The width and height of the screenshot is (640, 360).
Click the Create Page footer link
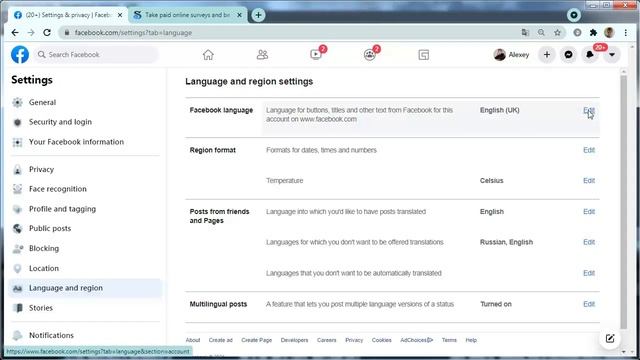tap(256, 340)
